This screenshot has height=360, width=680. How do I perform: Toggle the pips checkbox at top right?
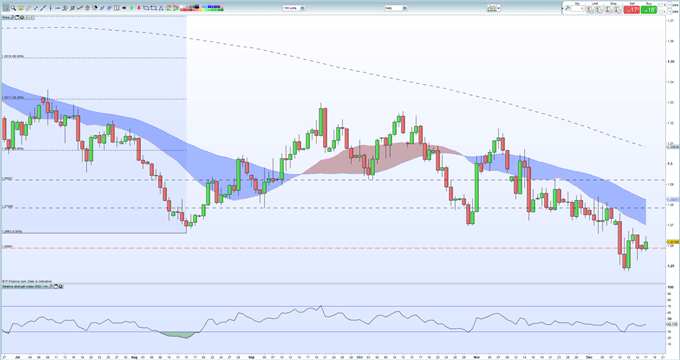coord(670,3)
